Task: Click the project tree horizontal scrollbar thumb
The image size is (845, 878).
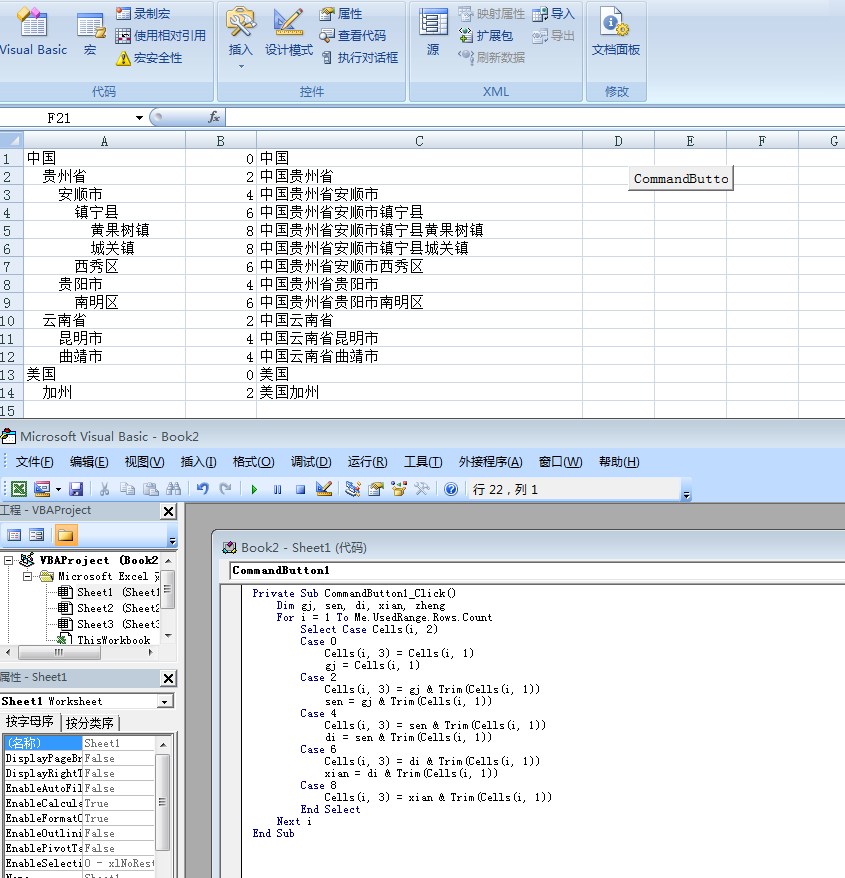Action: pyautogui.click(x=59, y=652)
